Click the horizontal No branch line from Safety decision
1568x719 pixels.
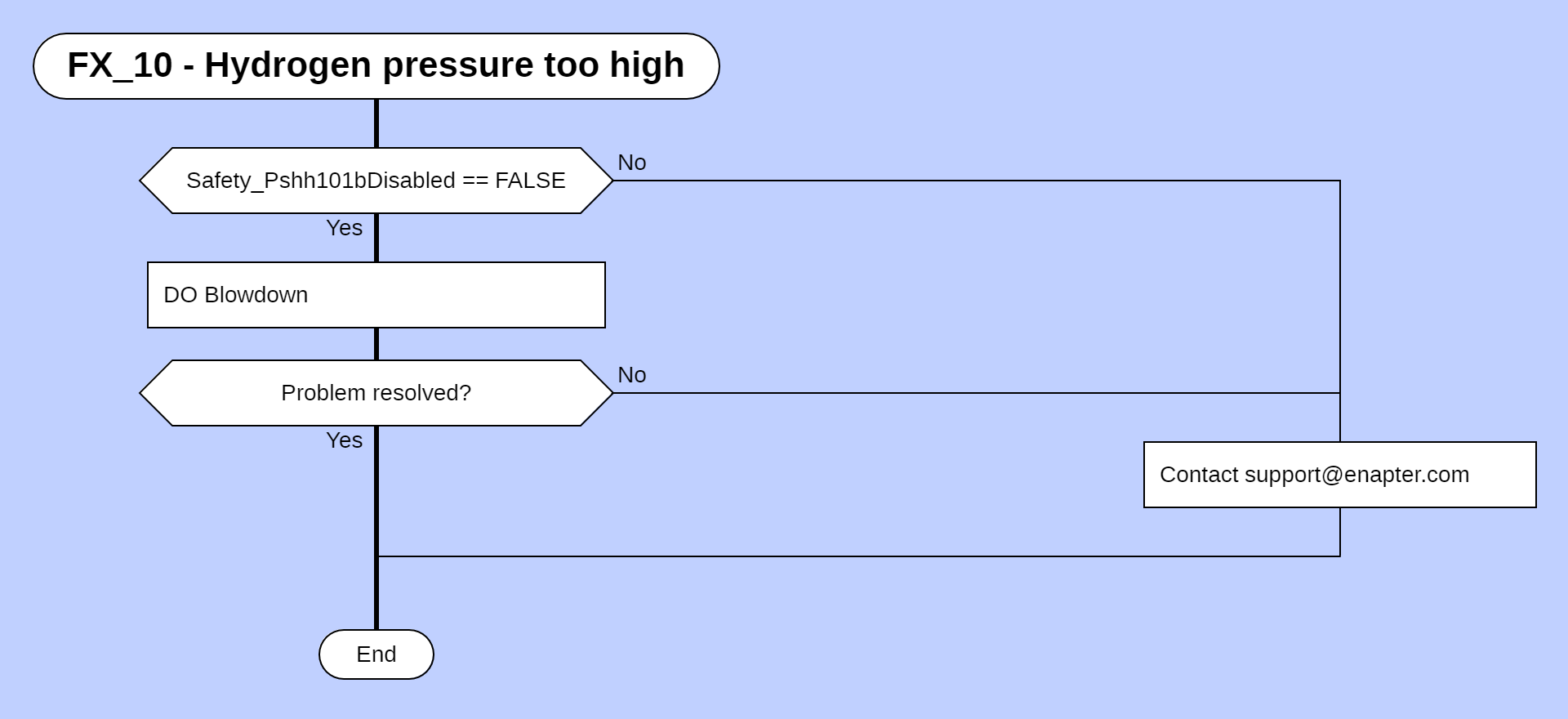pyautogui.click(x=980, y=181)
